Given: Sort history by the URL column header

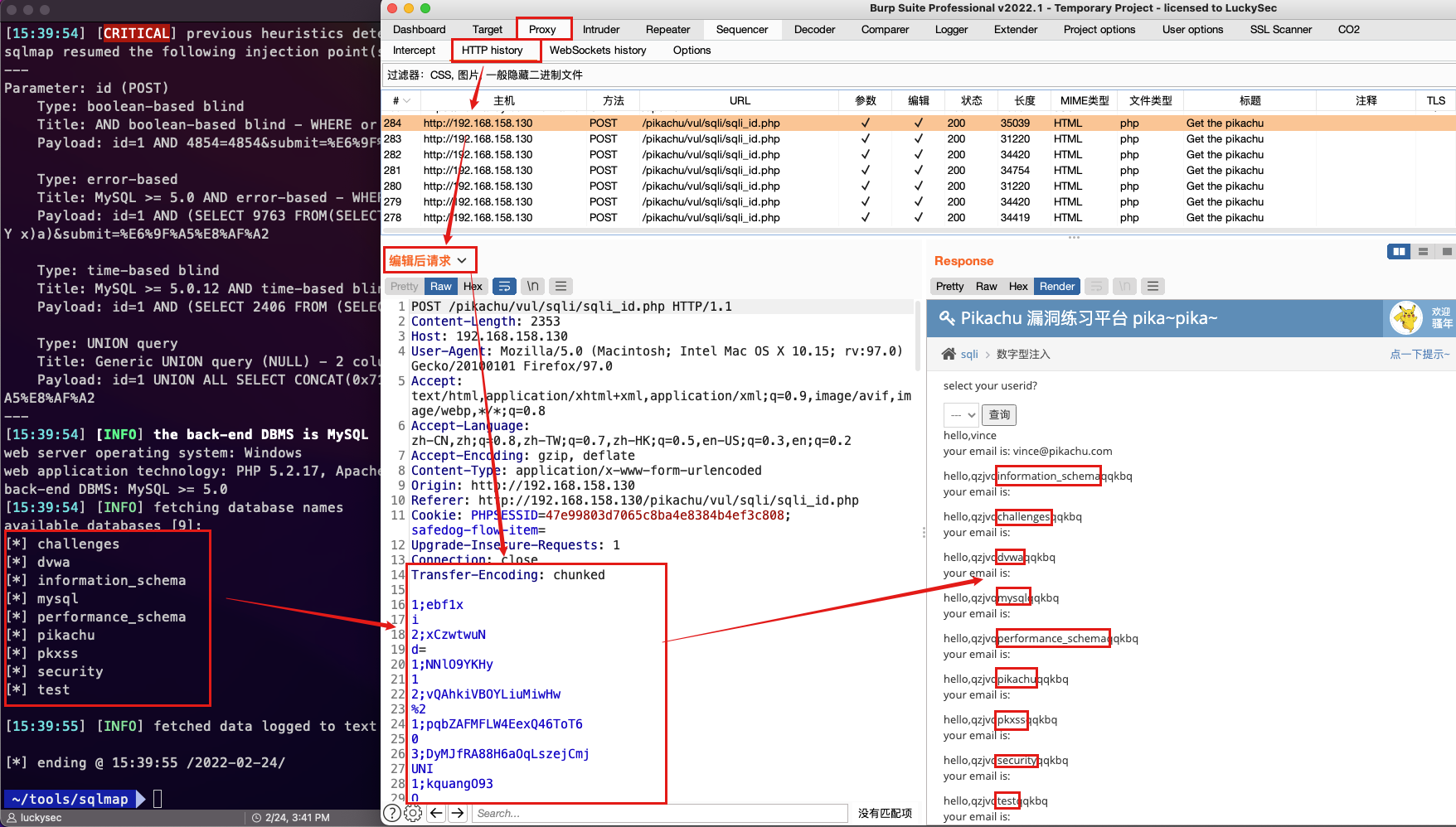Looking at the screenshot, I should pyautogui.click(x=740, y=100).
